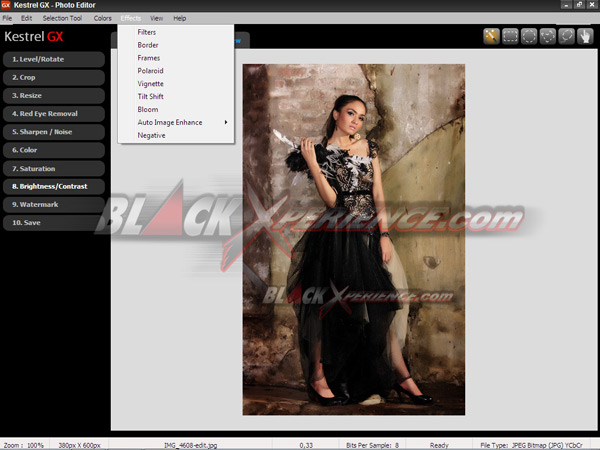The height and width of the screenshot is (450, 600).
Task: Select the rectangular selection tool
Action: [510, 37]
